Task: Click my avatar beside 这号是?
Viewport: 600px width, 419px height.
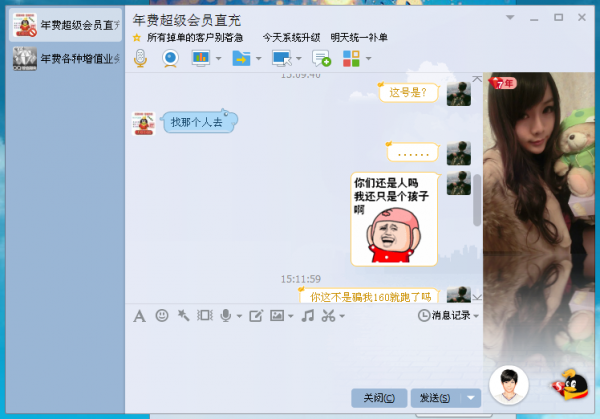Action: [x=459, y=94]
